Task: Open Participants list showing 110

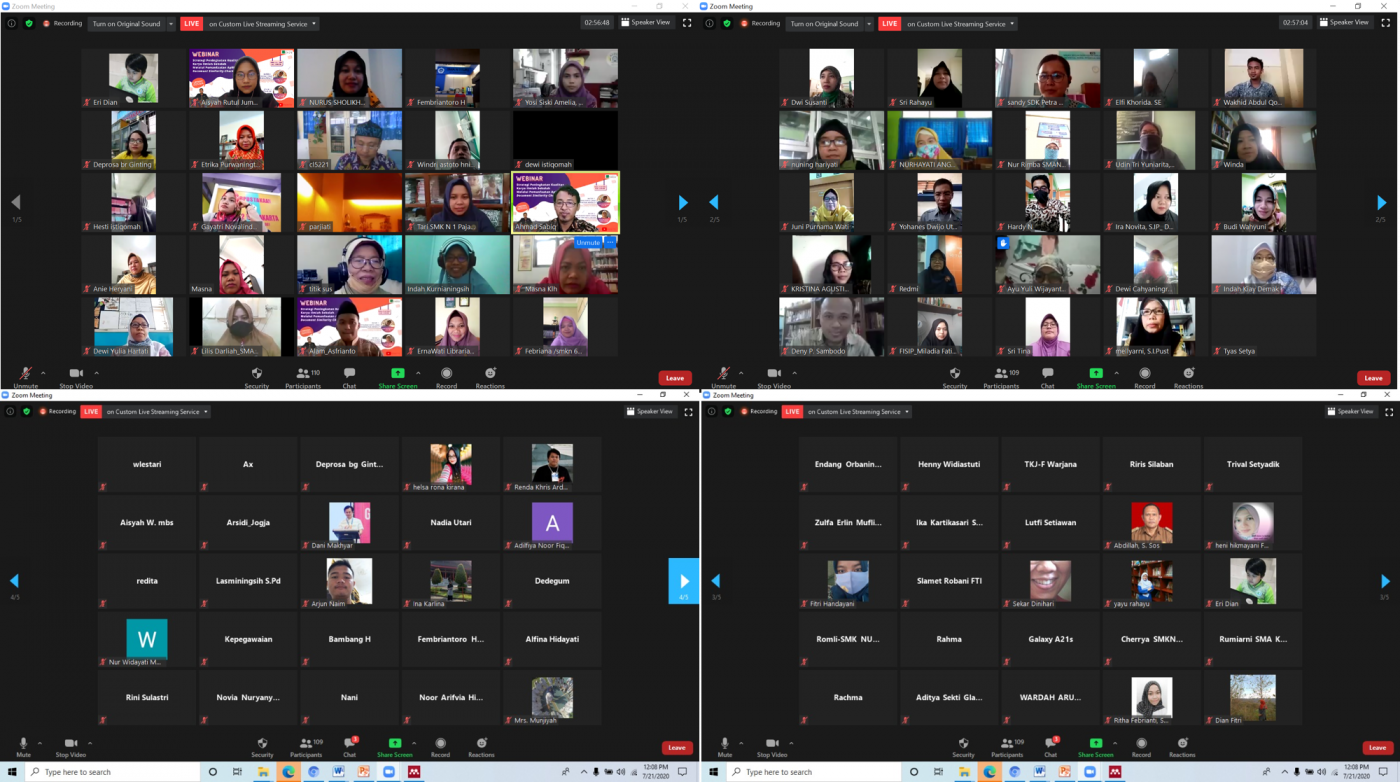Action: coord(302,377)
